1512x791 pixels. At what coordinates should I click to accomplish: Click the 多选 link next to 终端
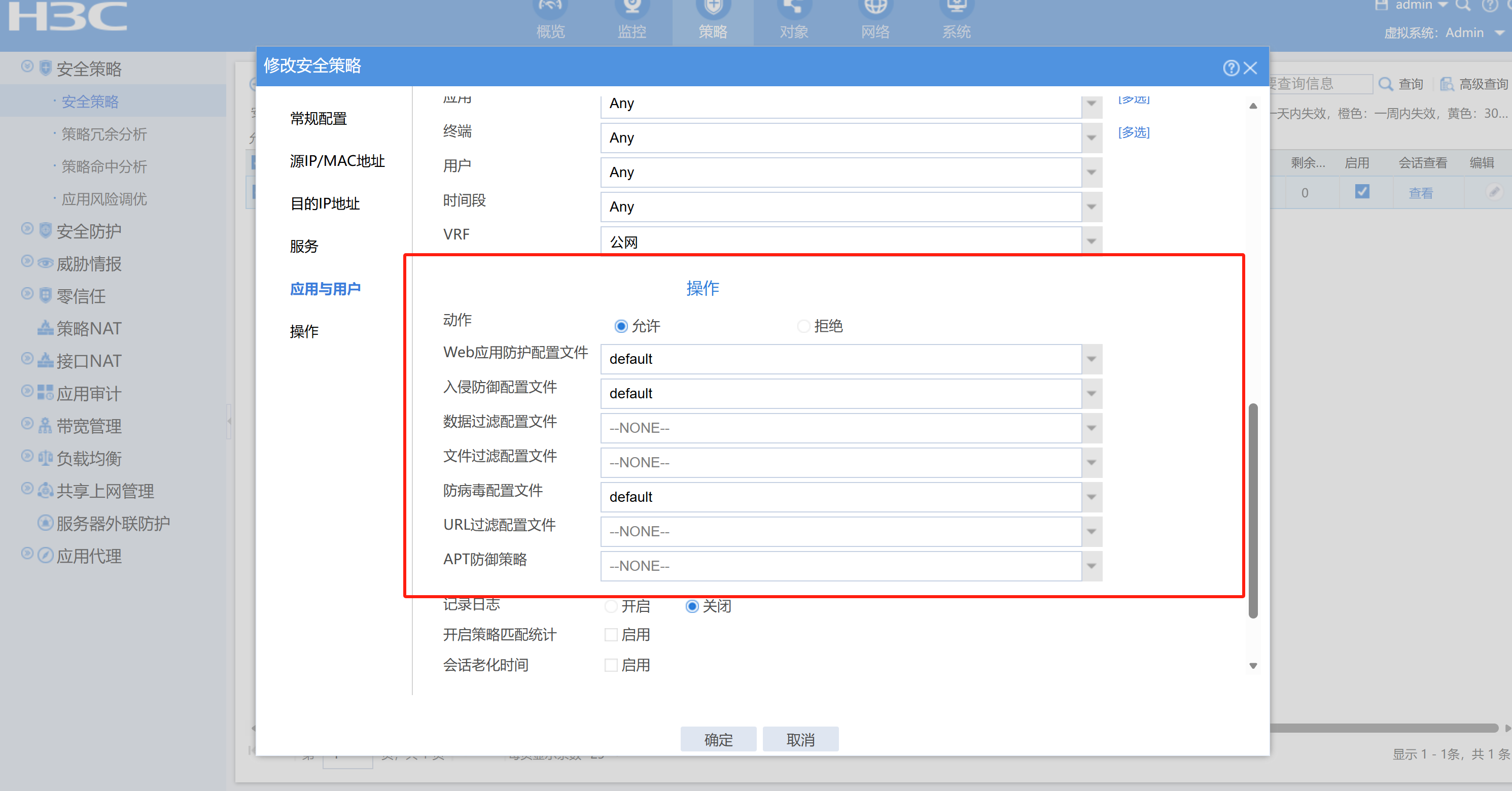click(1134, 132)
